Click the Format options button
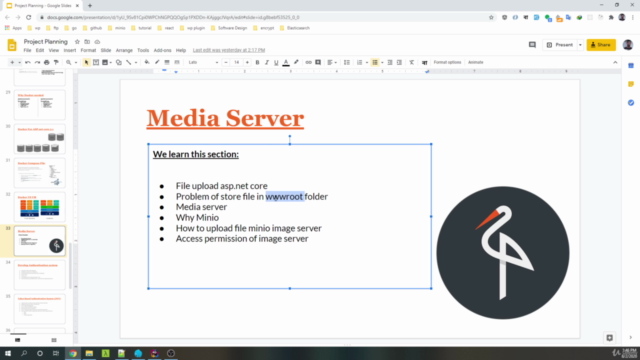This screenshot has width=640, height=360. tap(447, 62)
